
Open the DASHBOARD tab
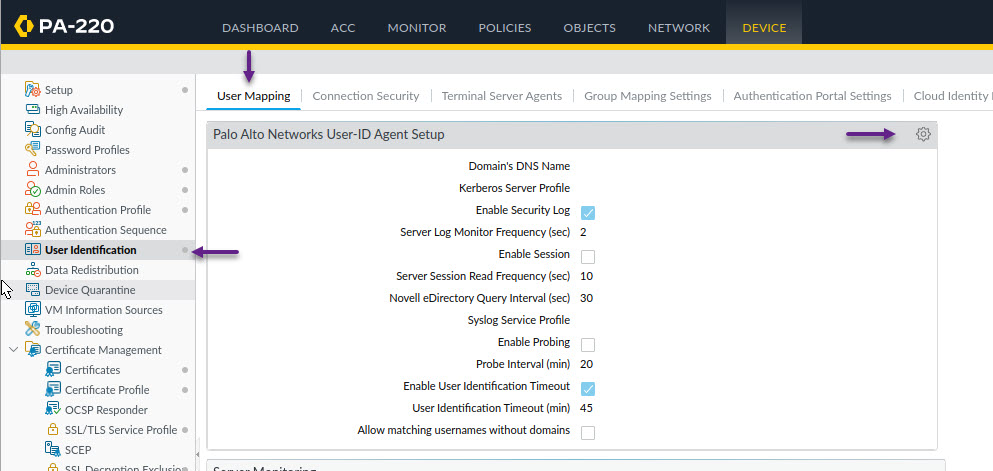click(260, 28)
